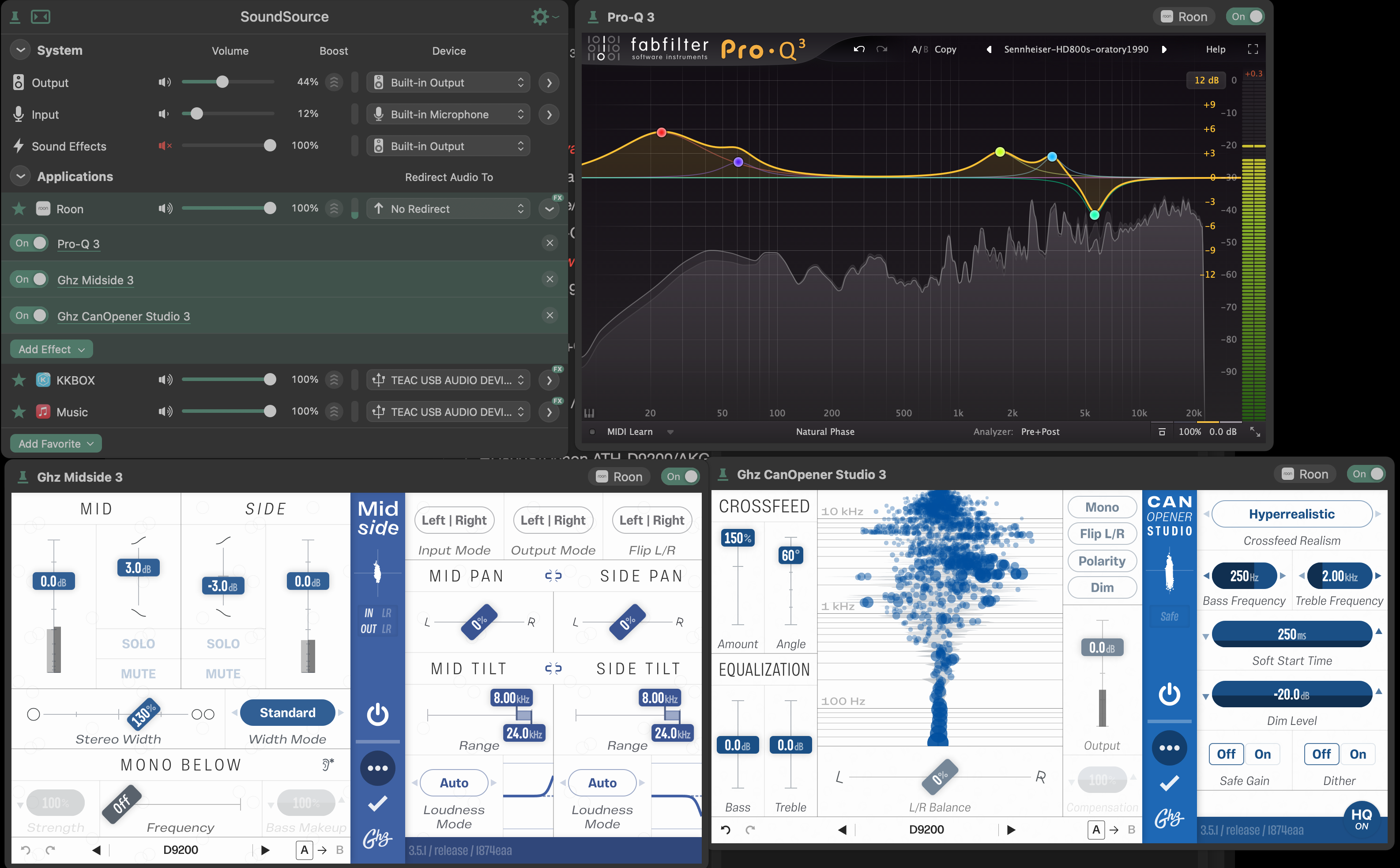Image resolution: width=1400 pixels, height=868 pixels.
Task: Open Roon No Redirect dropdown
Action: 448,209
